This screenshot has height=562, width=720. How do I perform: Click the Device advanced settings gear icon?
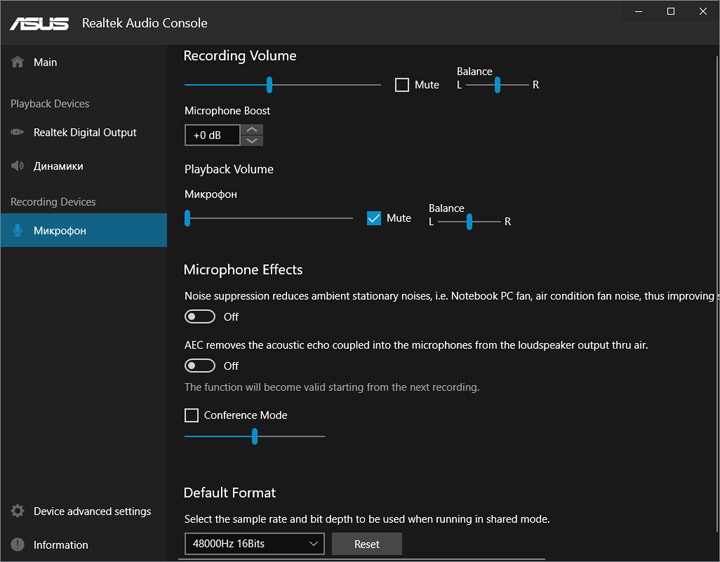pos(17,511)
